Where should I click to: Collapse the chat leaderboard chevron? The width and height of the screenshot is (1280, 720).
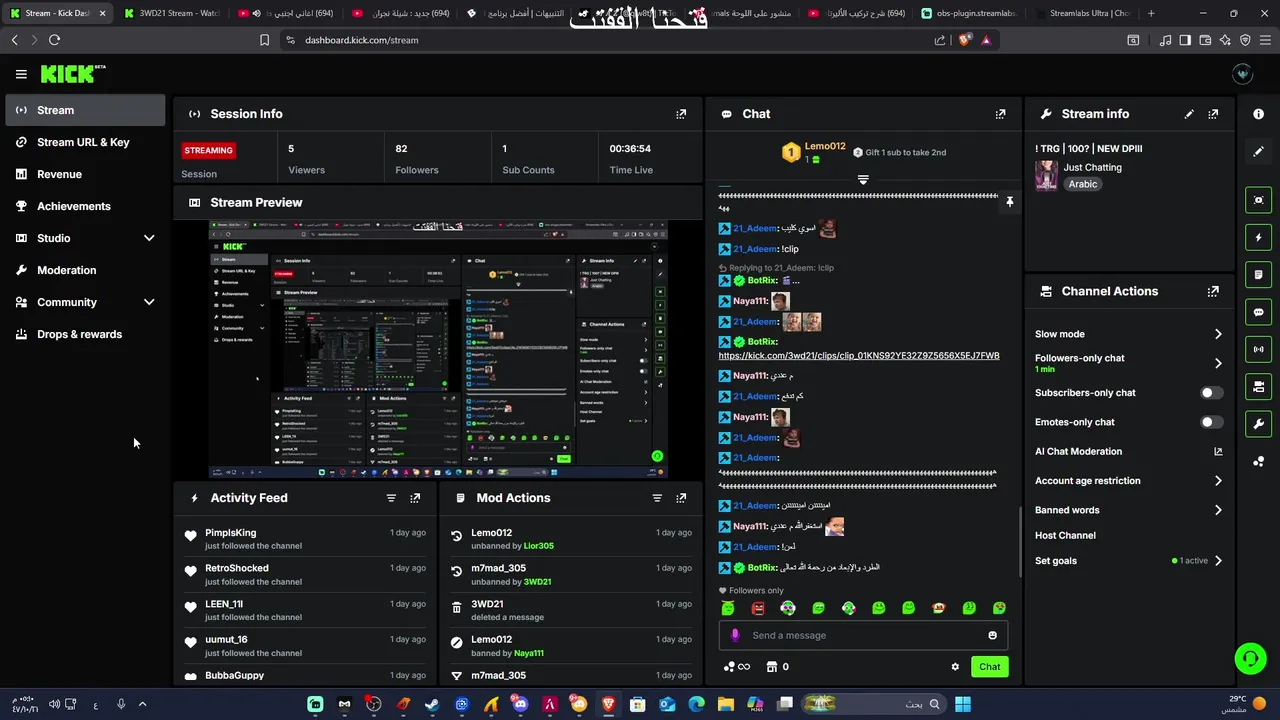click(x=863, y=180)
